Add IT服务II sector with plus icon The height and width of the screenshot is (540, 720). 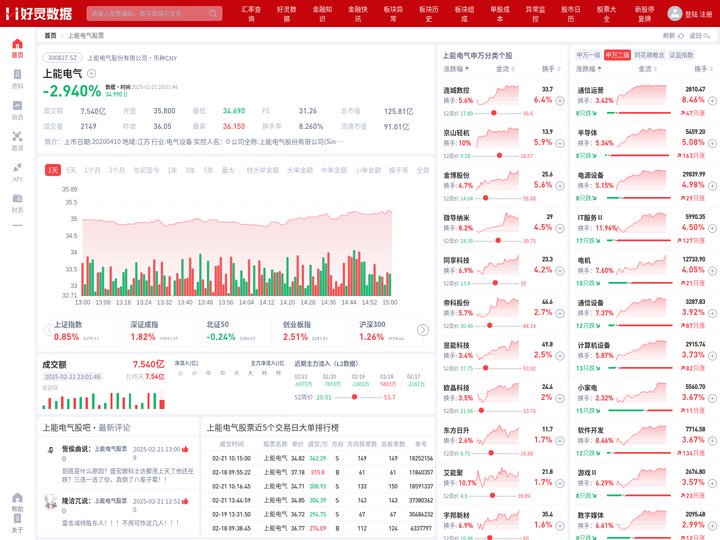[x=712, y=228]
